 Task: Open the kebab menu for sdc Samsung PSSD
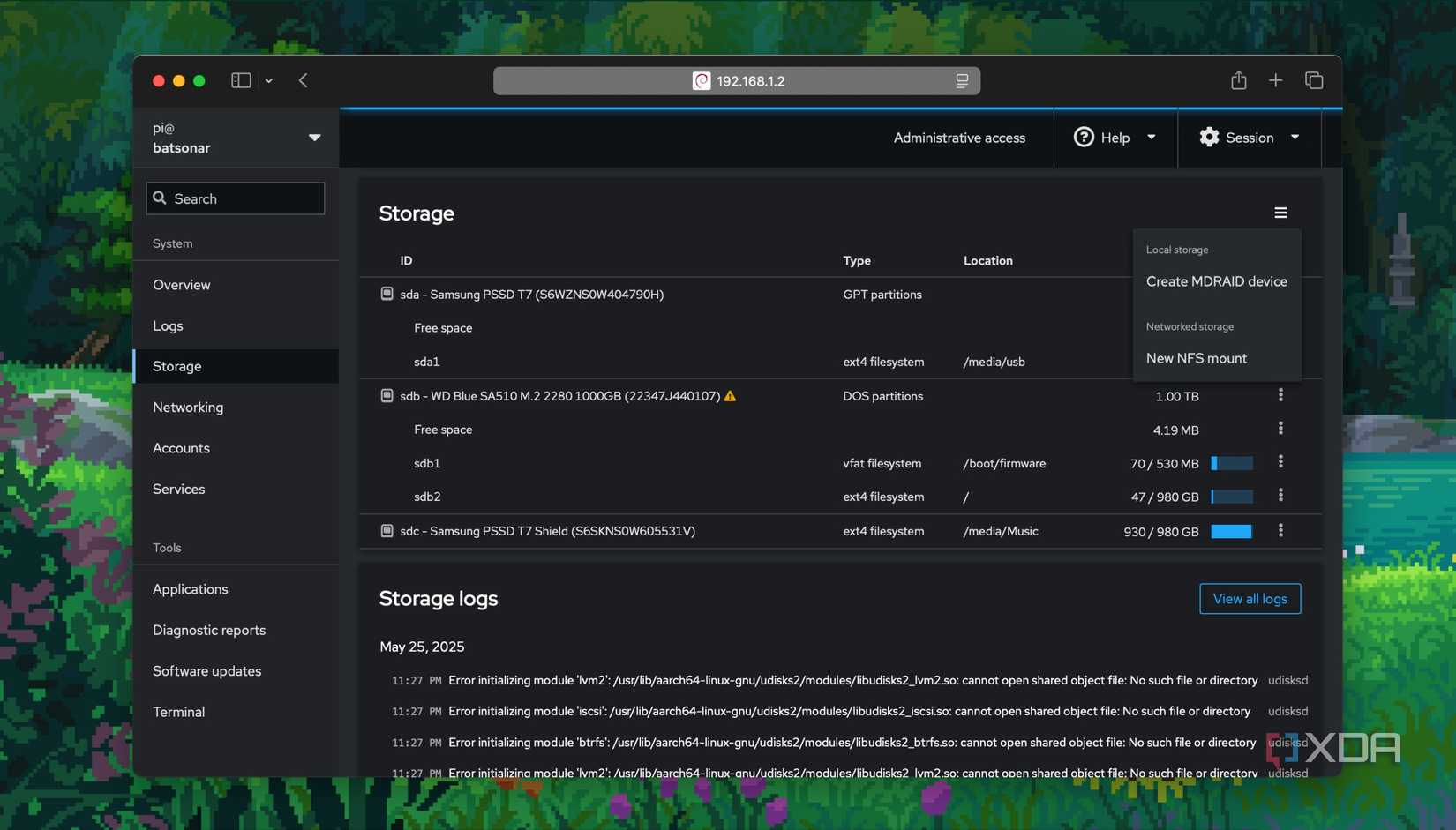click(x=1280, y=531)
